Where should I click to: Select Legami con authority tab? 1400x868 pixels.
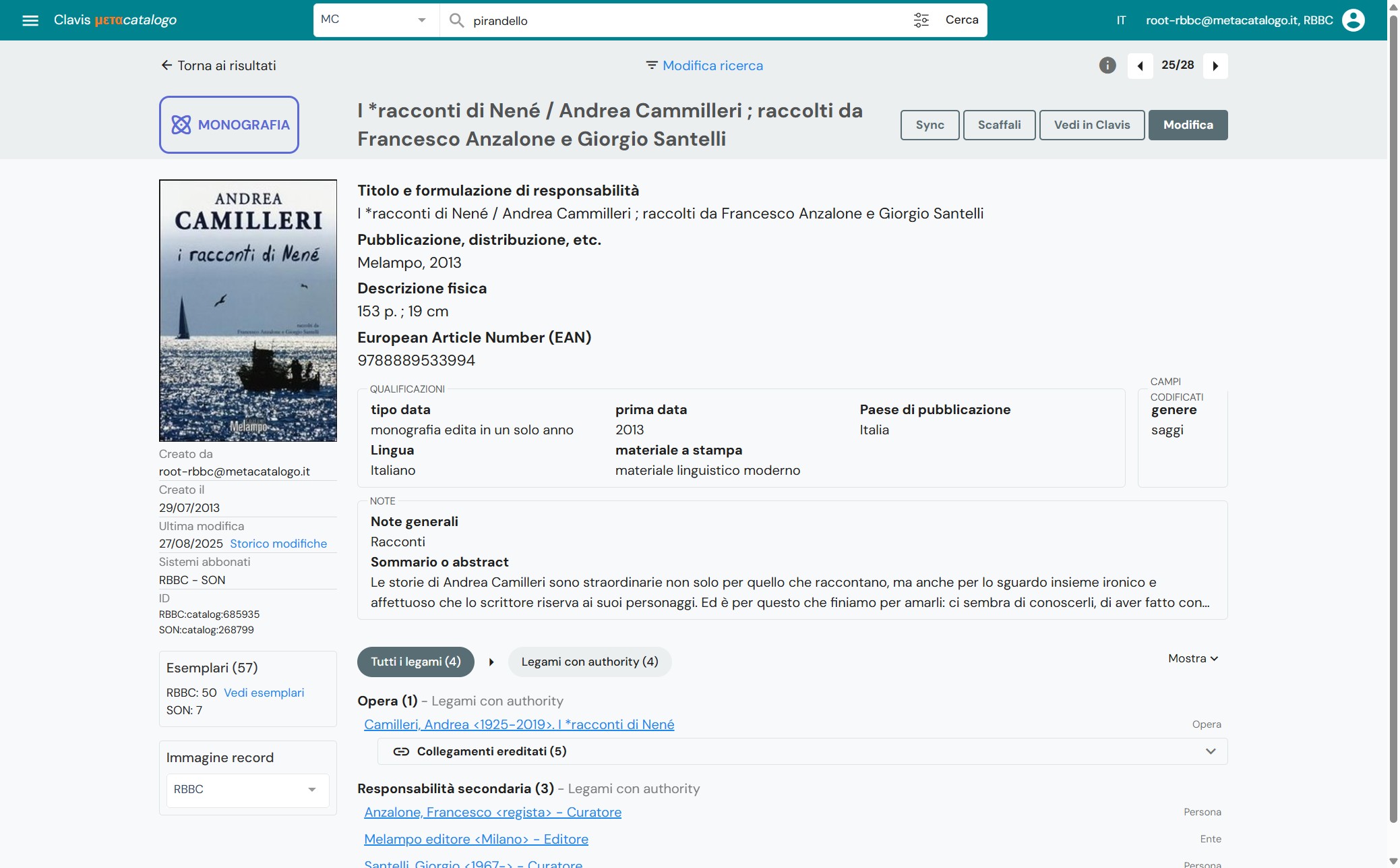click(x=589, y=662)
